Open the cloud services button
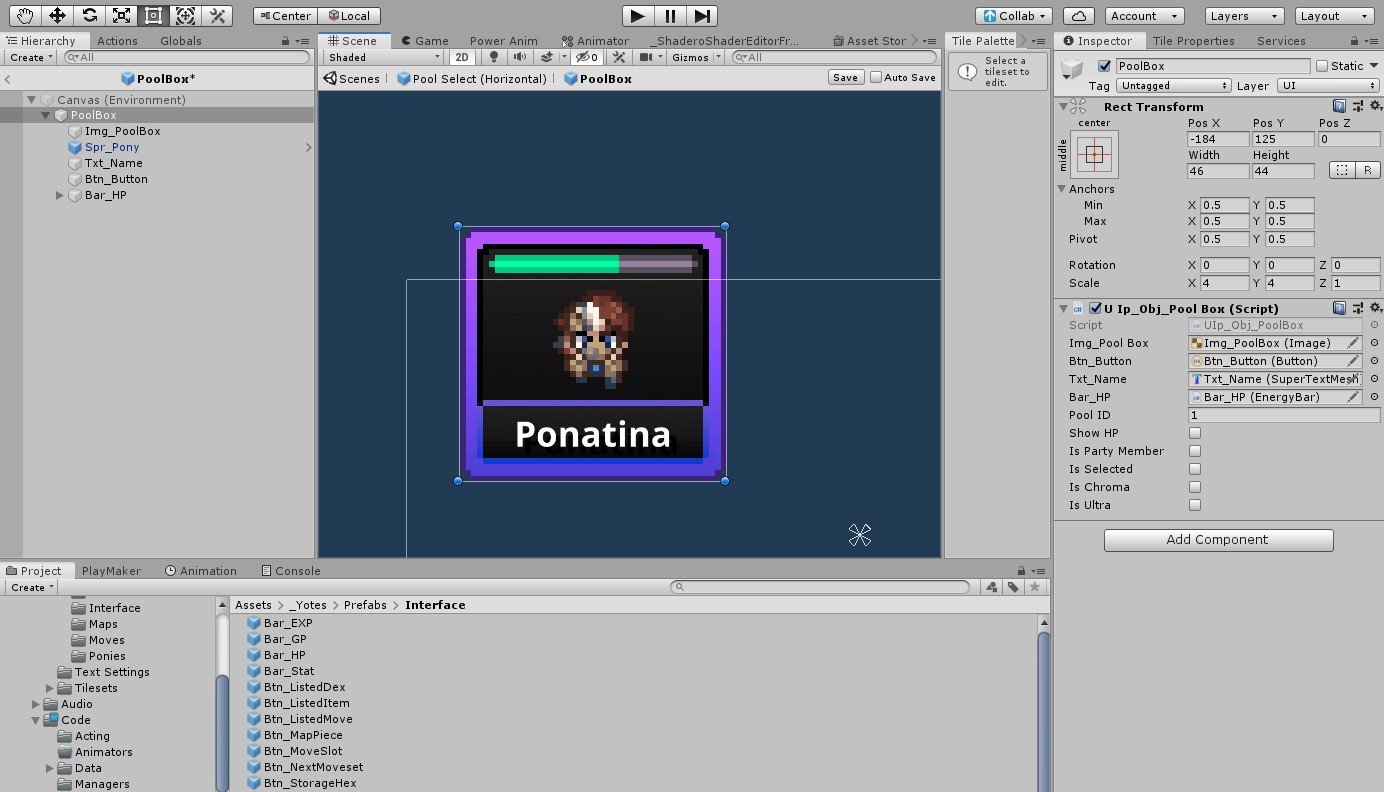The image size is (1384, 792). 1079,16
